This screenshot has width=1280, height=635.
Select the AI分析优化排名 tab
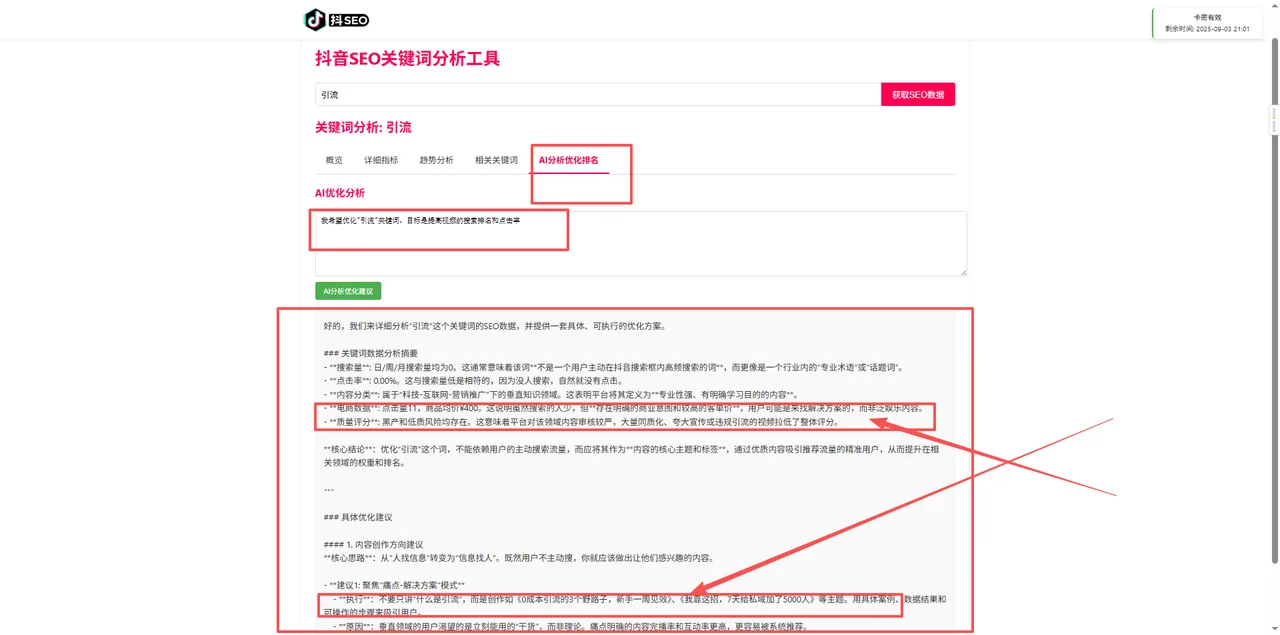[569, 160]
